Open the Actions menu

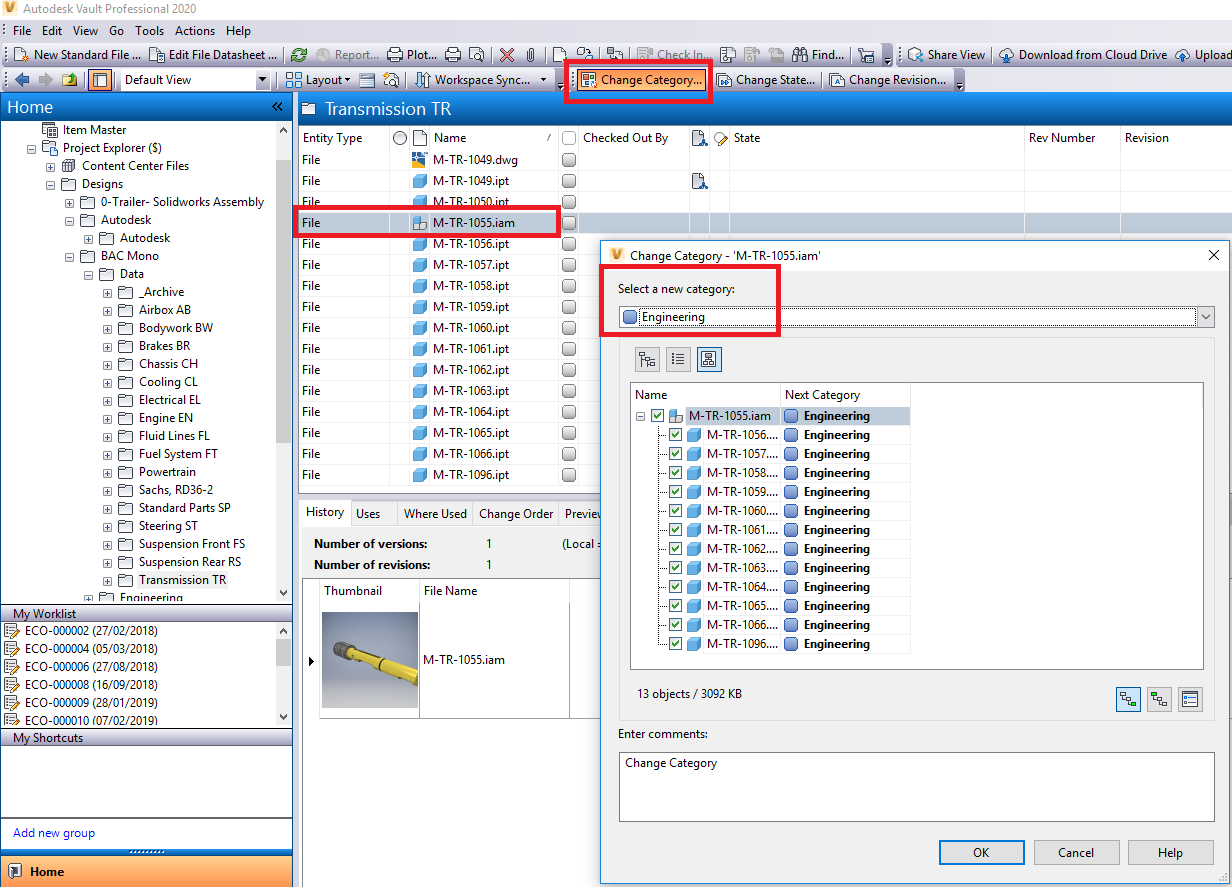(195, 31)
